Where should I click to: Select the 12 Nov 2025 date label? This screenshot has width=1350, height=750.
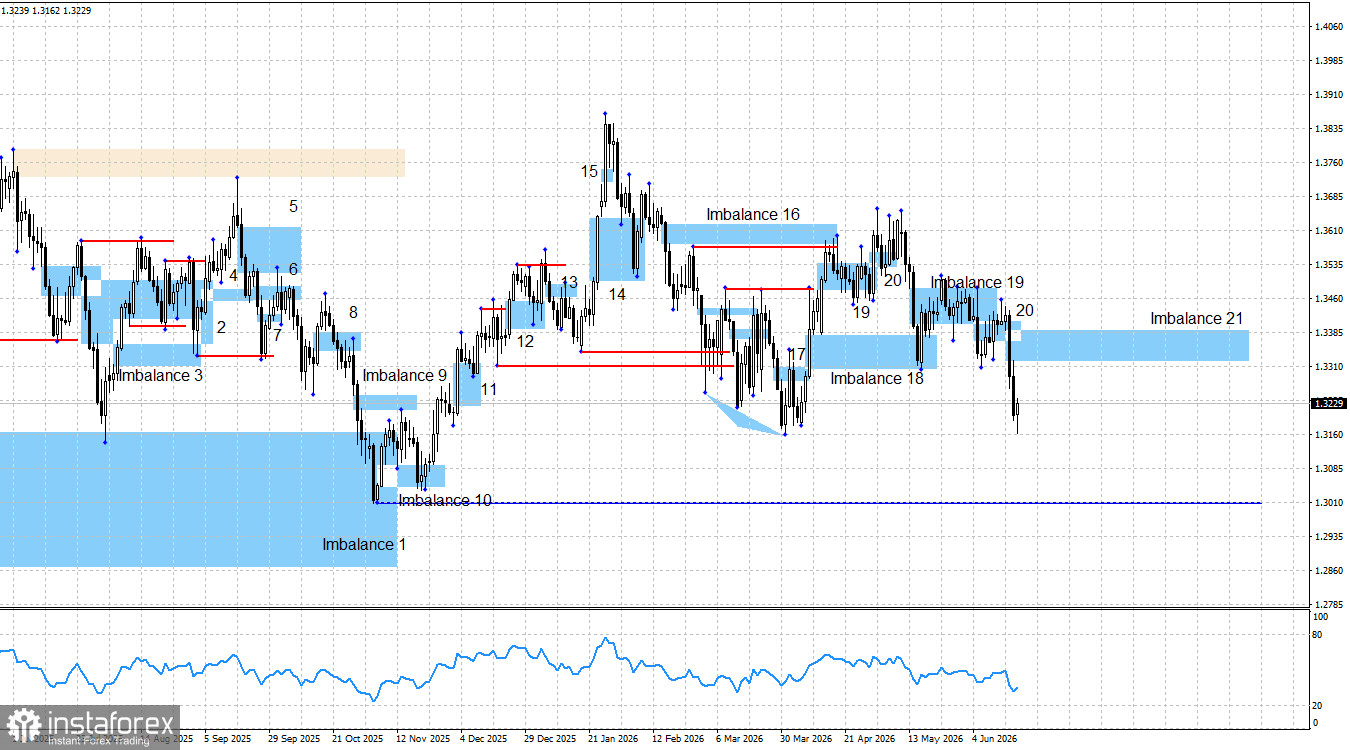point(423,739)
